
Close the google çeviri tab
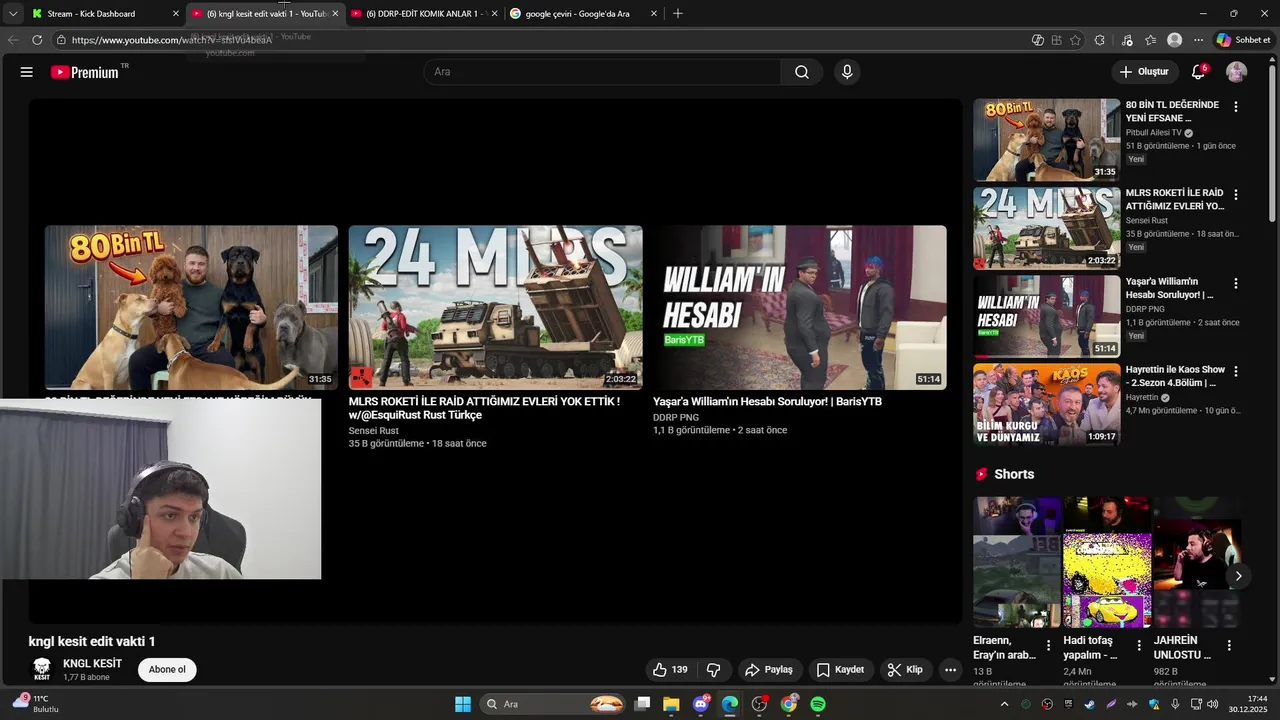pyautogui.click(x=654, y=14)
